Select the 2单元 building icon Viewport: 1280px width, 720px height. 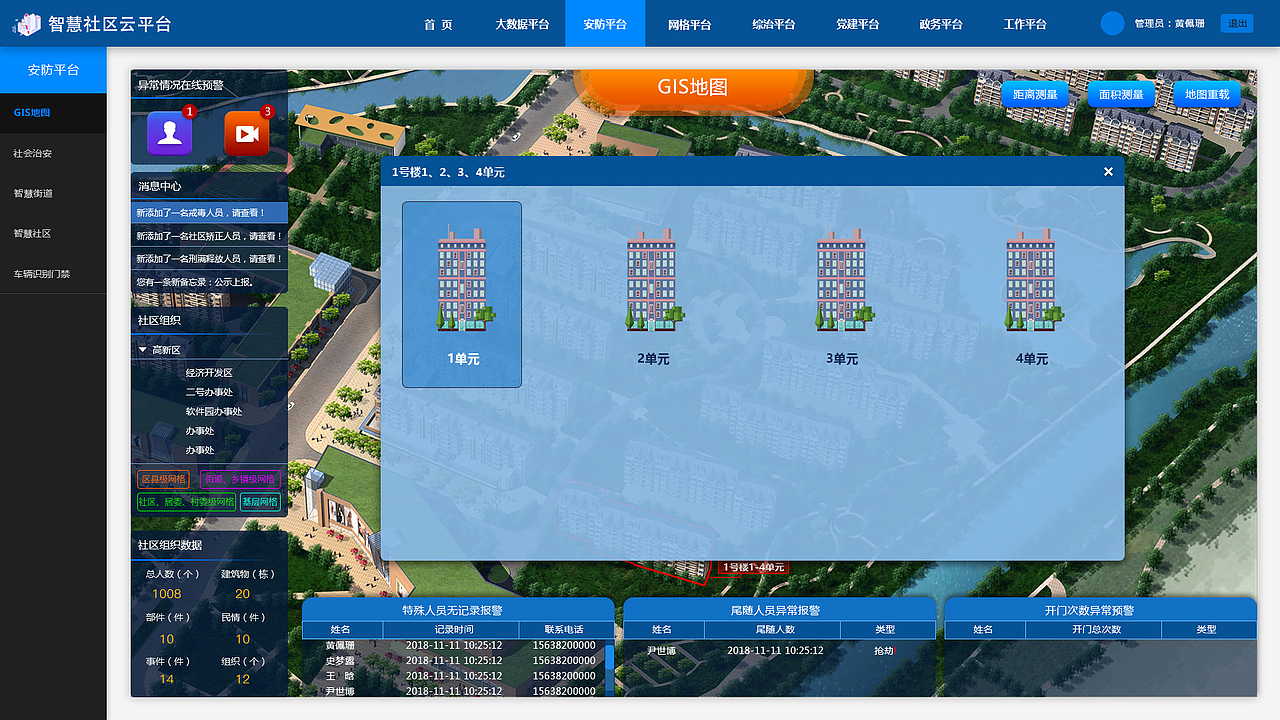tap(653, 280)
